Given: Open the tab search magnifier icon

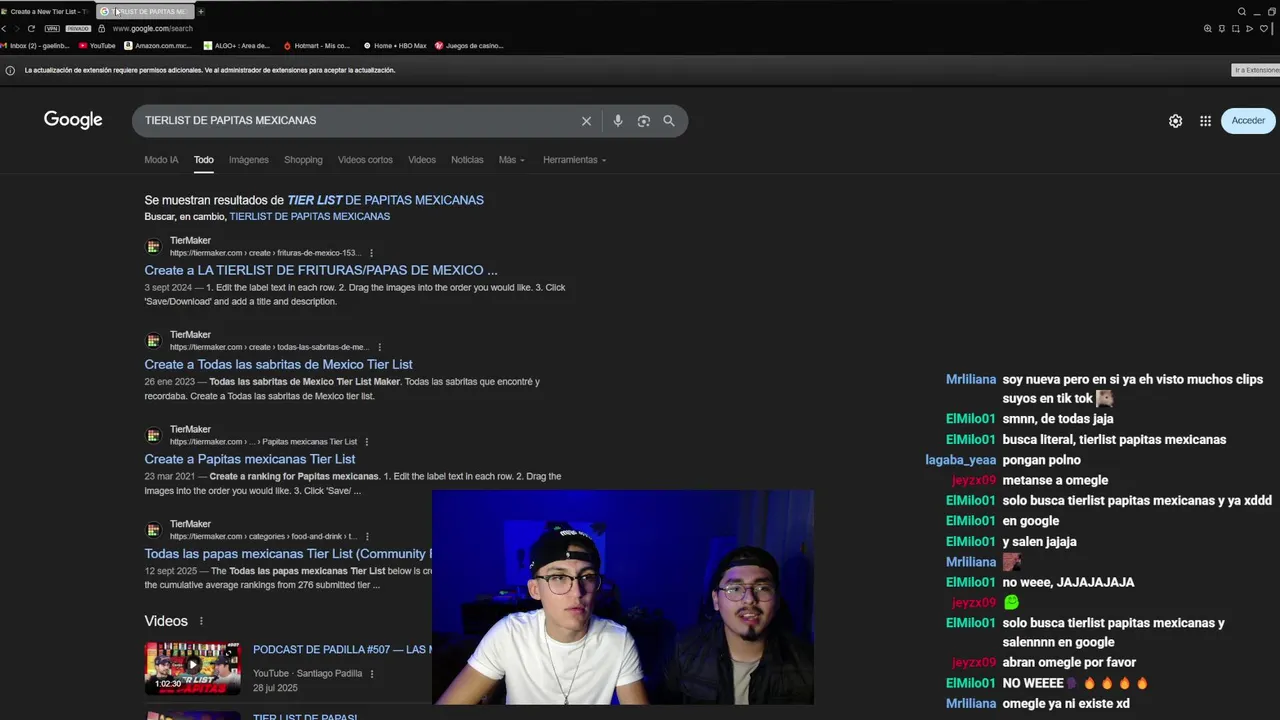Looking at the screenshot, I should [x=1242, y=12].
